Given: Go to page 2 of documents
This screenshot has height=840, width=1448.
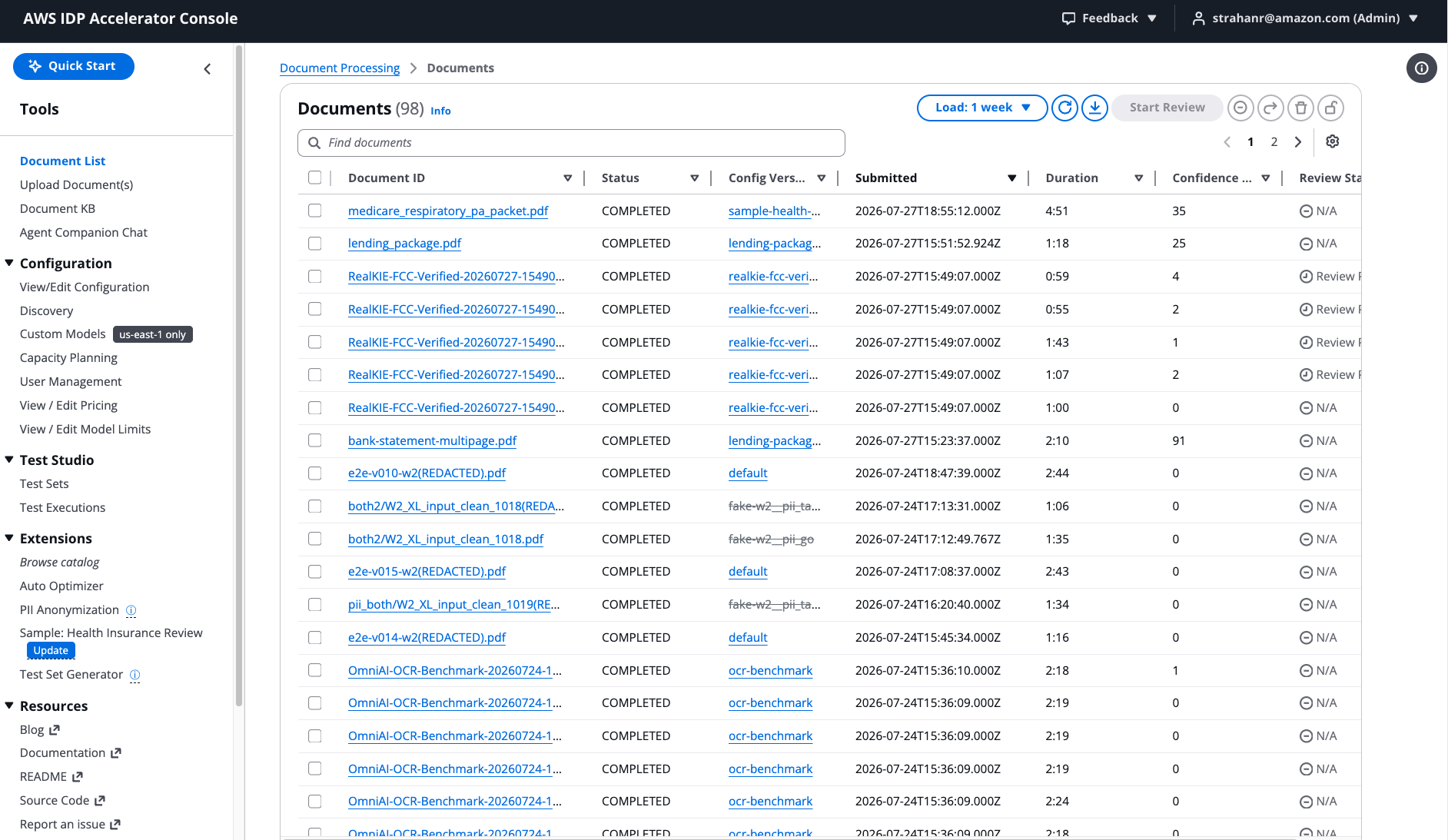Looking at the screenshot, I should tap(1274, 142).
